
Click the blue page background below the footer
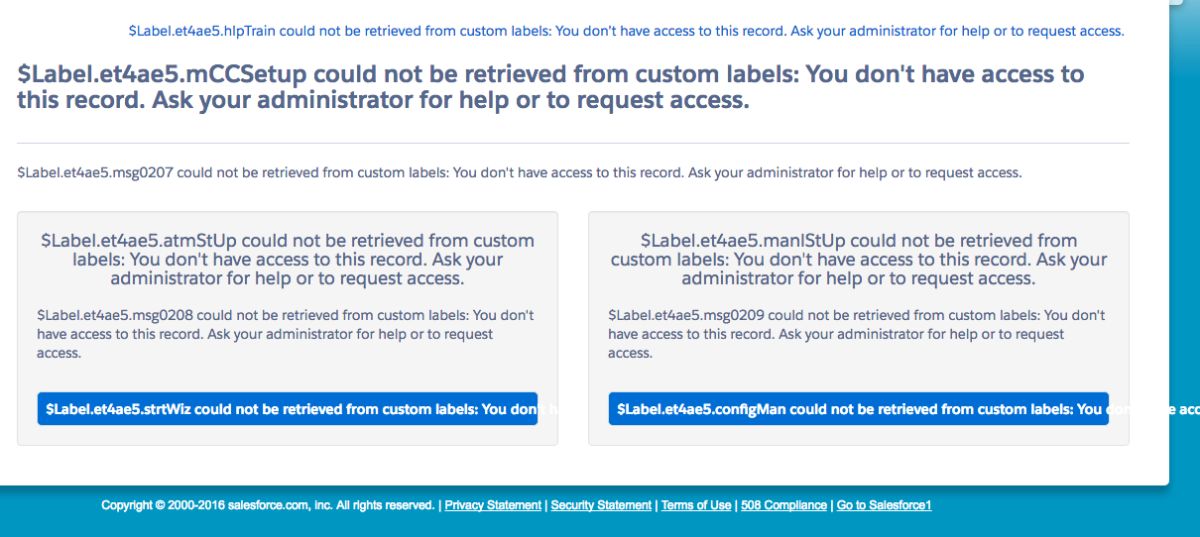600,527
